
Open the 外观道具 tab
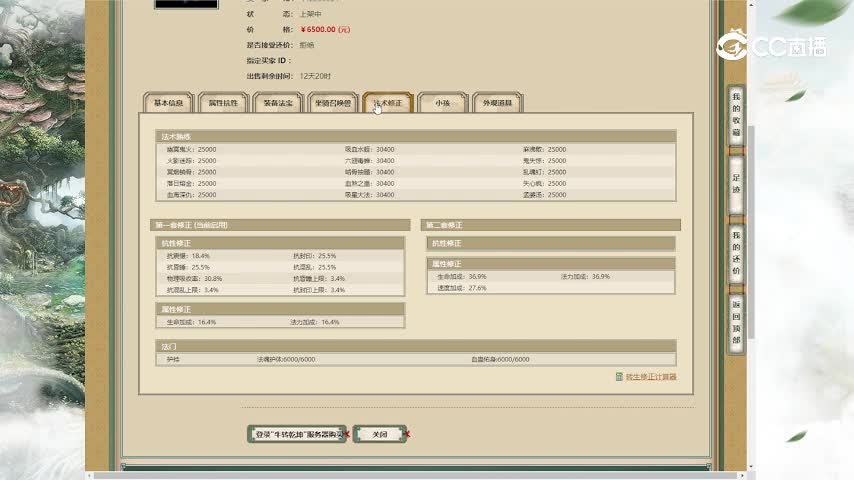pyautogui.click(x=497, y=103)
